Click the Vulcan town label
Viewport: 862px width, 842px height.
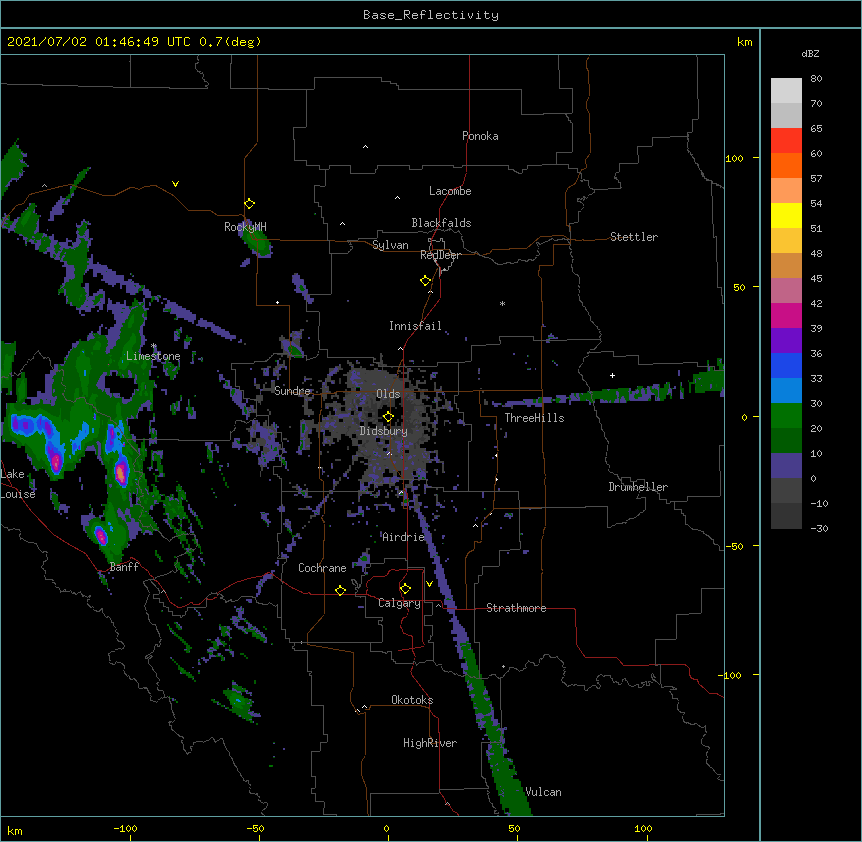pyautogui.click(x=543, y=792)
